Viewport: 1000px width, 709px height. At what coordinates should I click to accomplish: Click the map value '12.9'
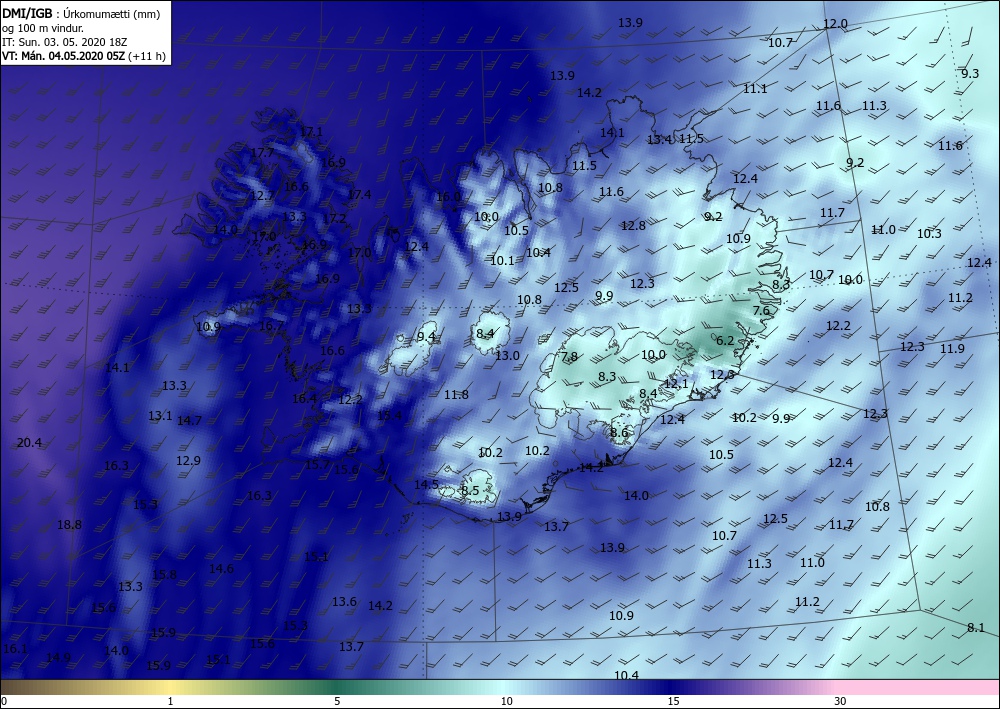click(x=189, y=460)
